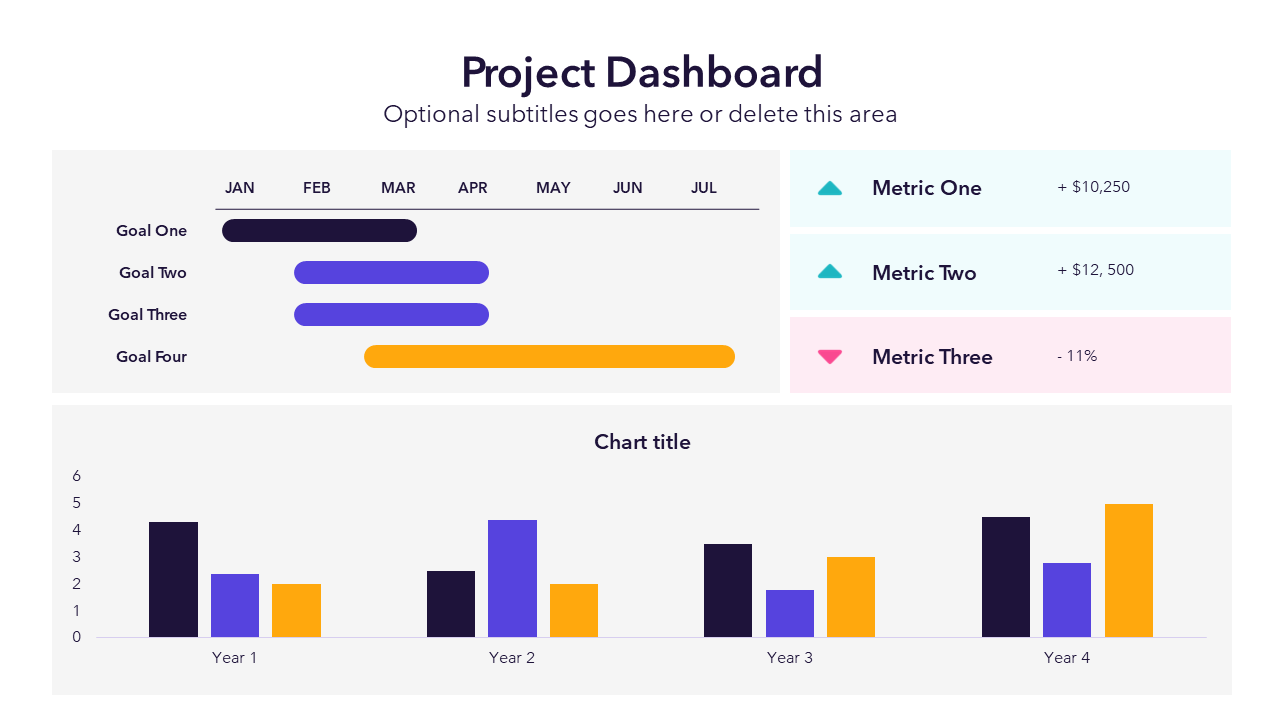The image size is (1280, 720).
Task: Click the teal up arrow beside Metric One
Action: 830,188
